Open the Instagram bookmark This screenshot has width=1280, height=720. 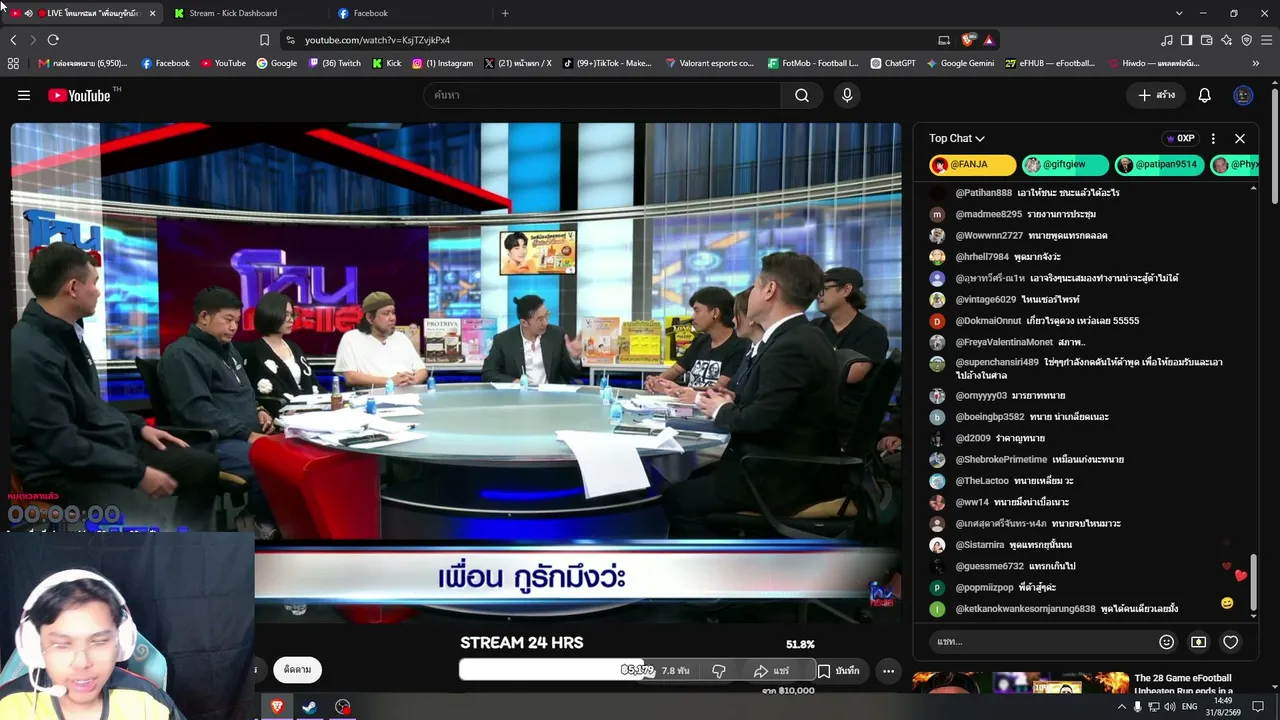(x=442, y=63)
